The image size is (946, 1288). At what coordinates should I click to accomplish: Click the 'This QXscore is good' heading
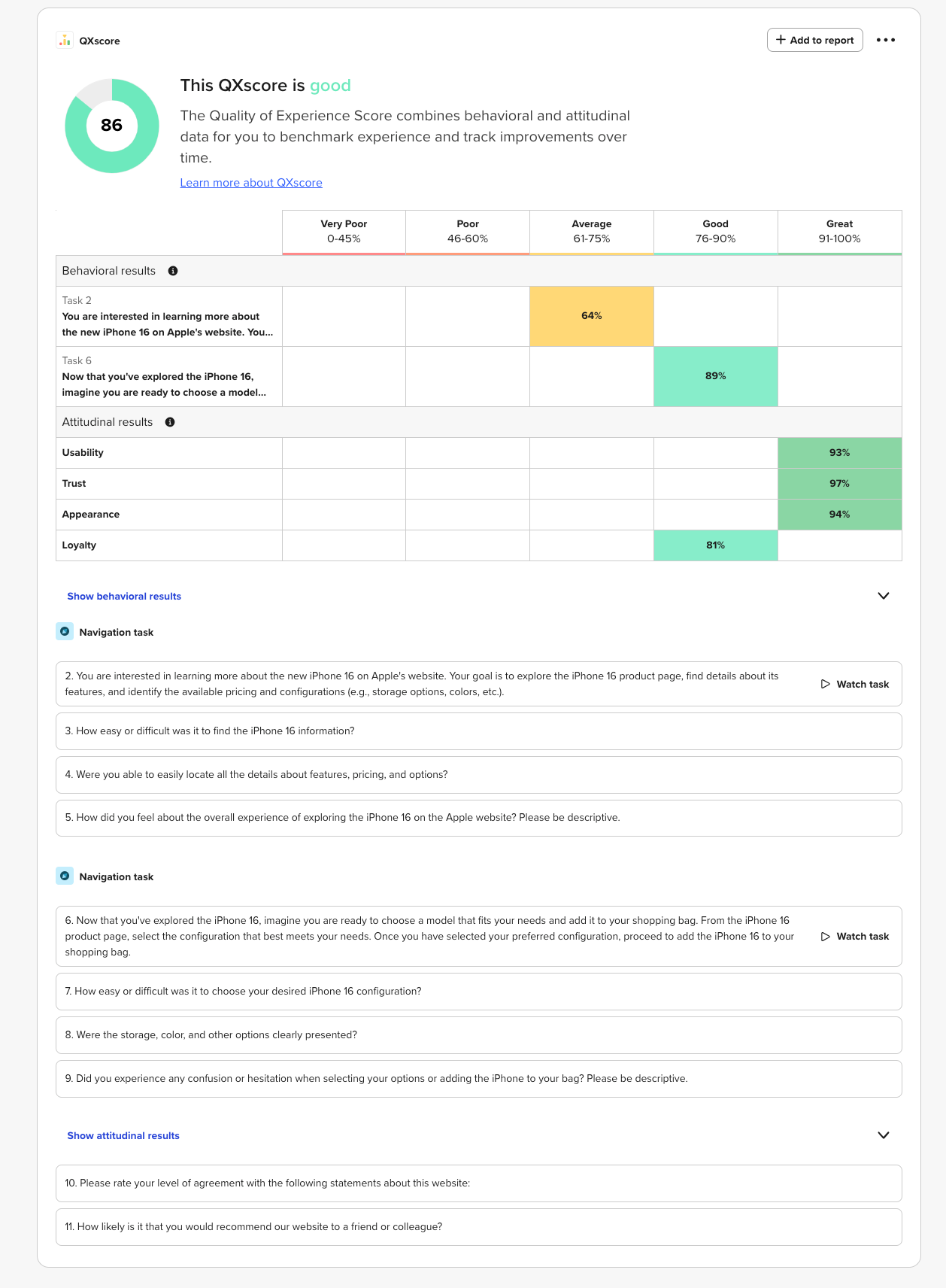(265, 86)
